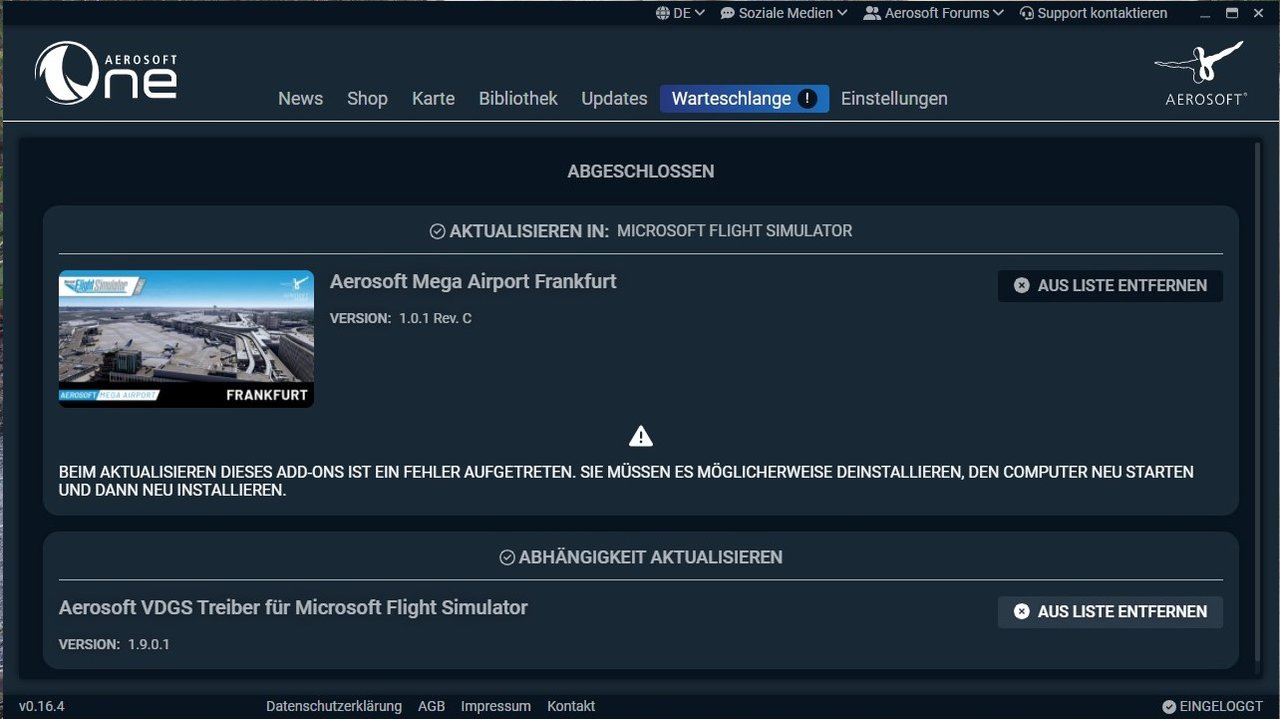The width and height of the screenshot is (1280, 719).
Task: Select the Warteschlange tab
Action: point(744,98)
